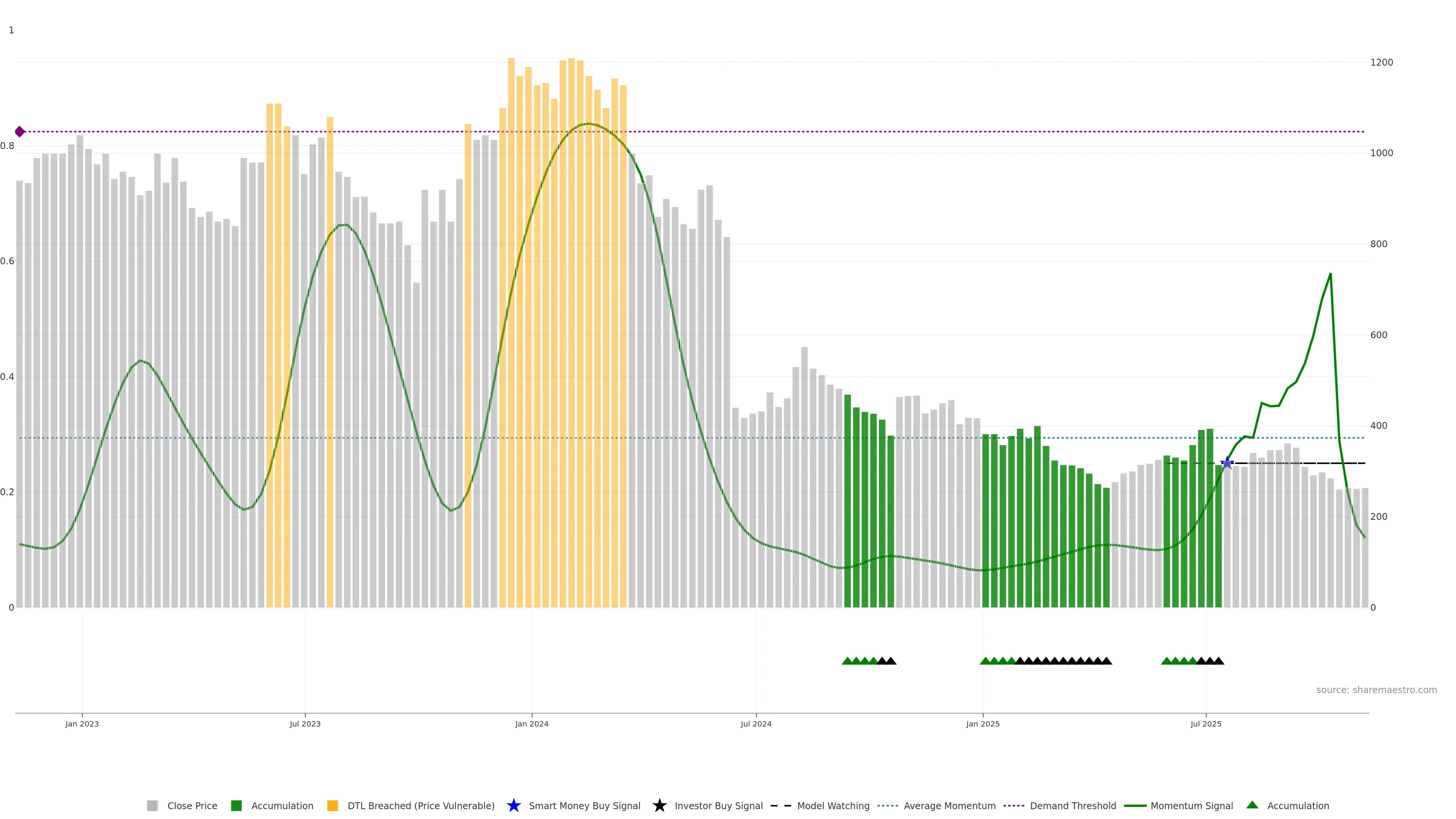Click the blue Smart Money Buy Signal star in legend
This screenshot has width=1456, height=819.
[513, 805]
